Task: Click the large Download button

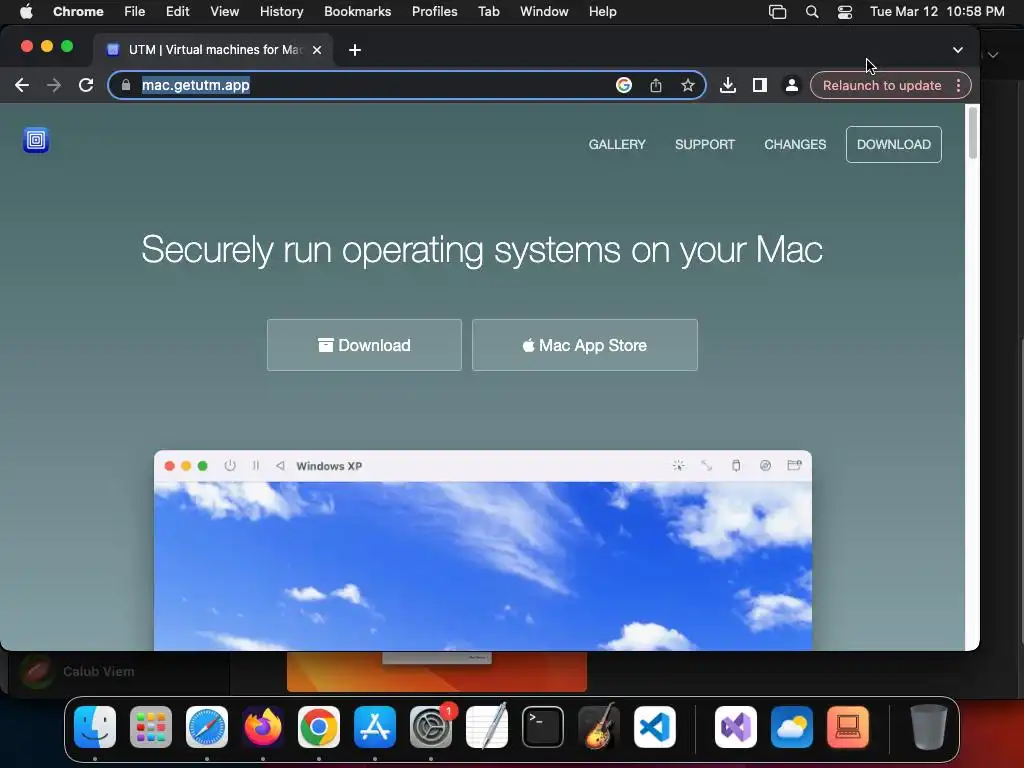Action: (x=364, y=345)
